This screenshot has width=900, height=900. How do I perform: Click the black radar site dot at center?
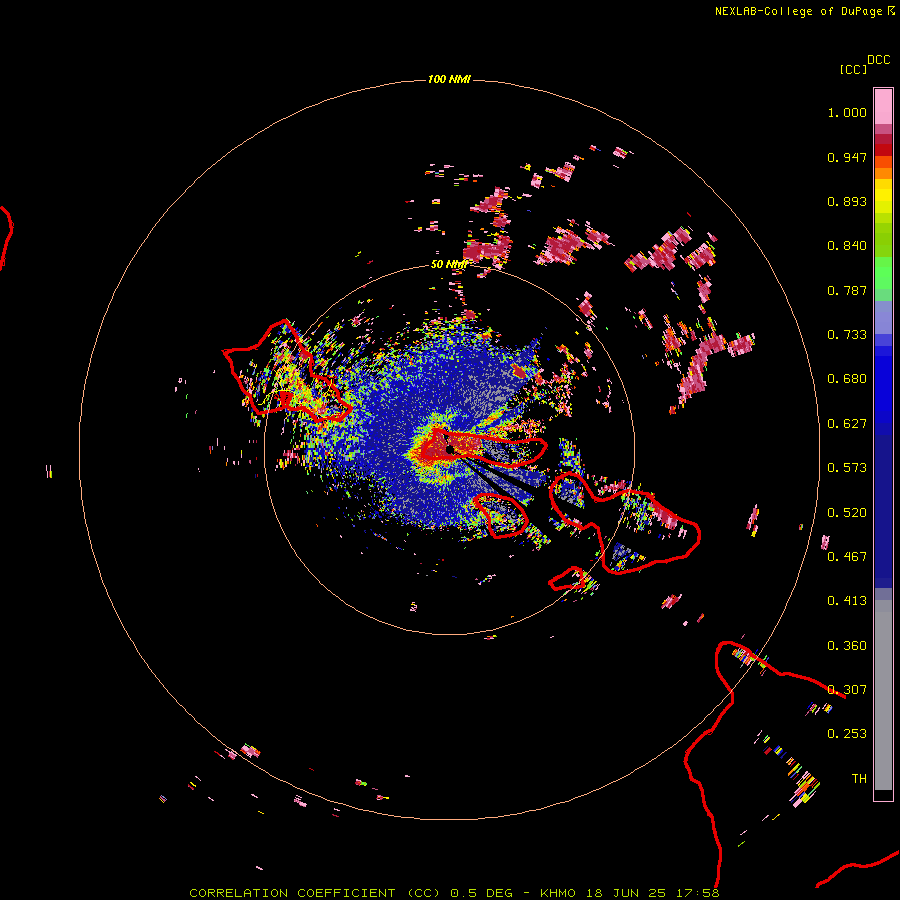tap(449, 449)
